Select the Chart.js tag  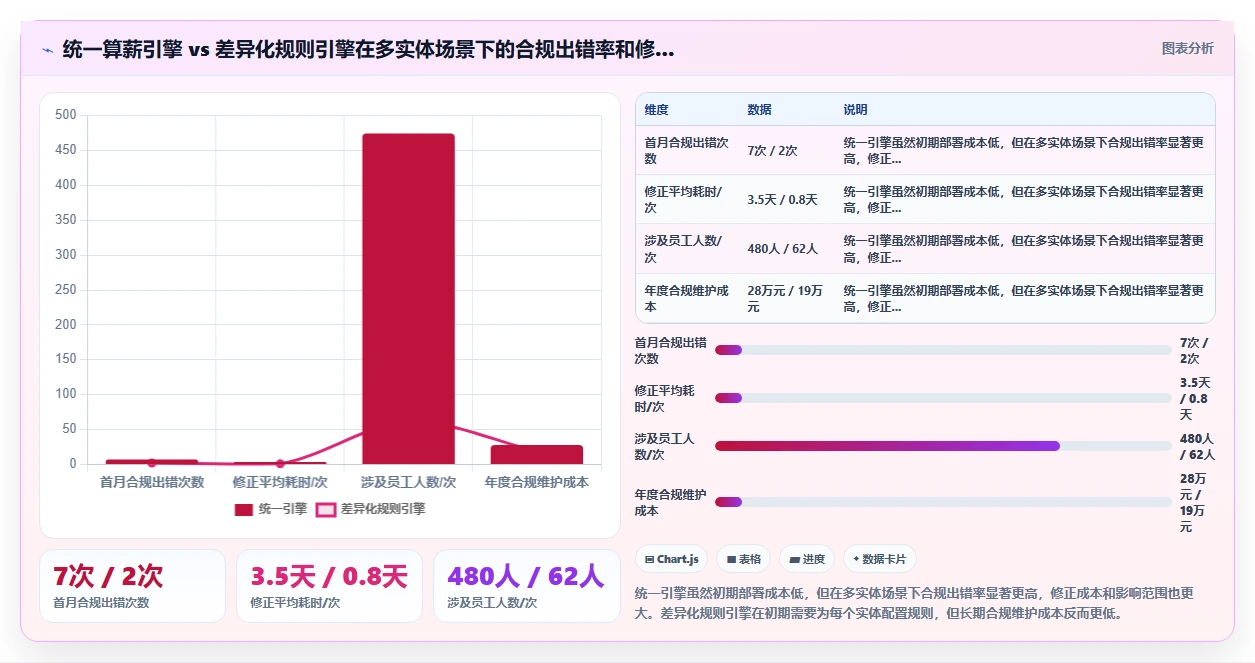(671, 559)
